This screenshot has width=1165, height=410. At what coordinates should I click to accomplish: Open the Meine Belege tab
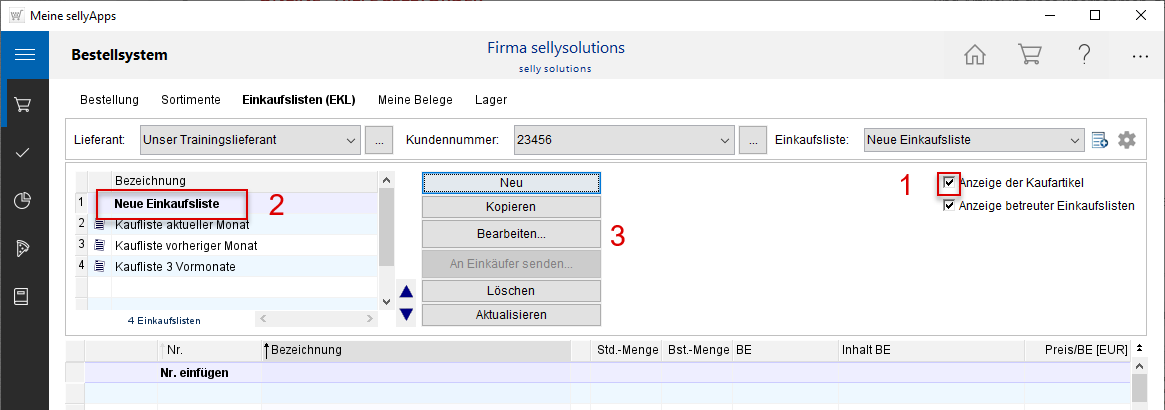coord(415,100)
